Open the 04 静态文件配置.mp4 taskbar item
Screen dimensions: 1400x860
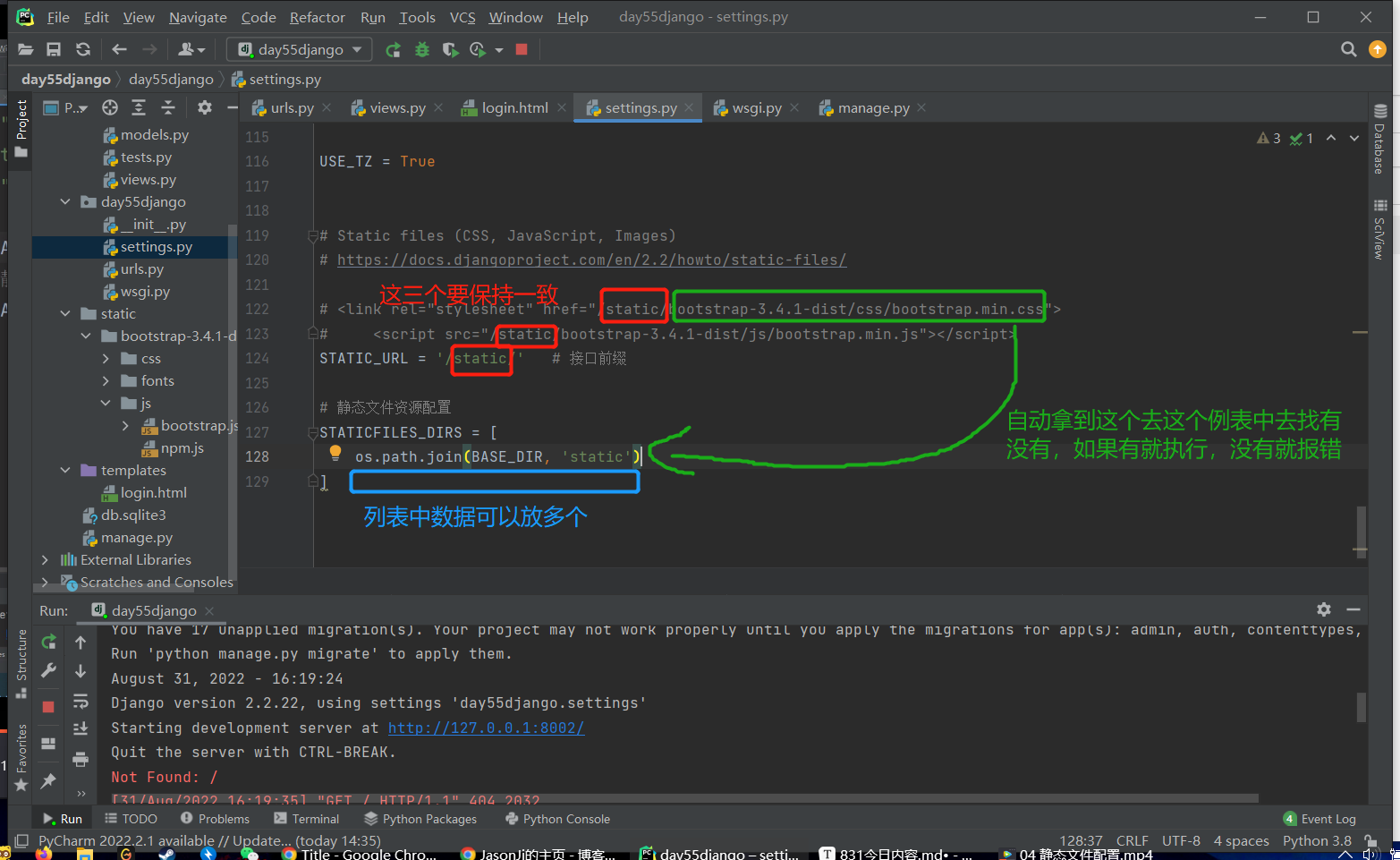point(1077,854)
